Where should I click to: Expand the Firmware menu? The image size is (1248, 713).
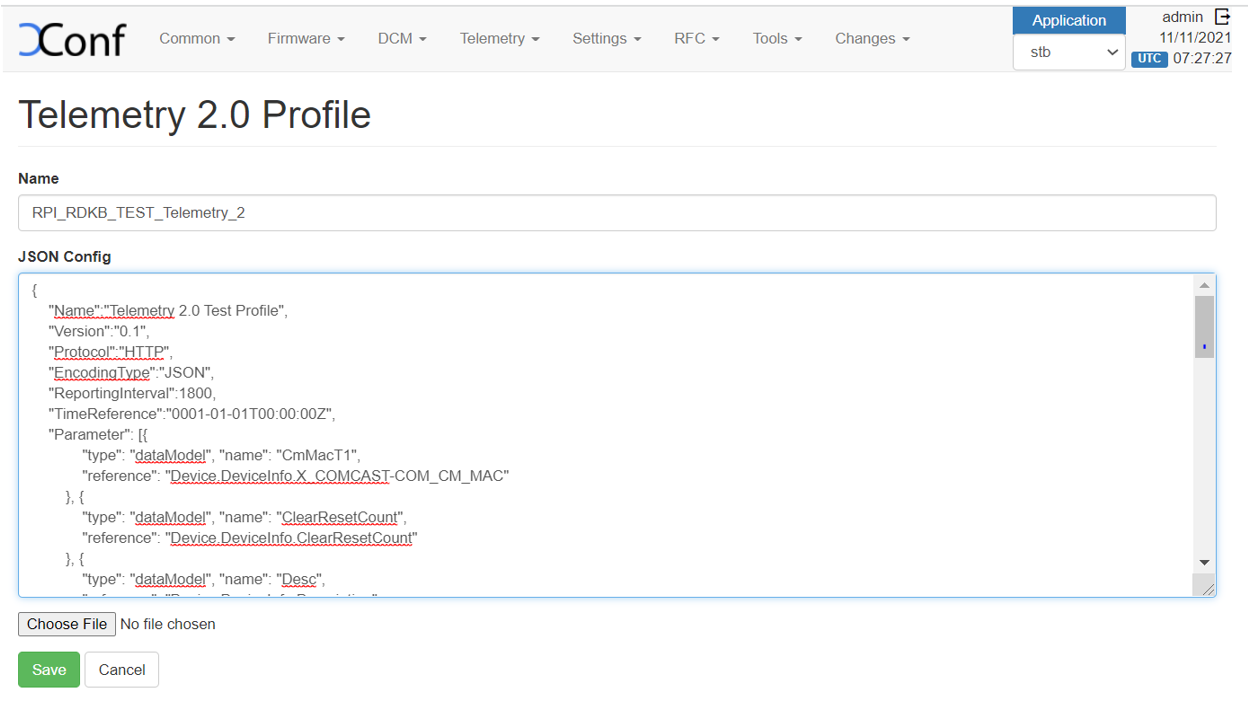(306, 39)
